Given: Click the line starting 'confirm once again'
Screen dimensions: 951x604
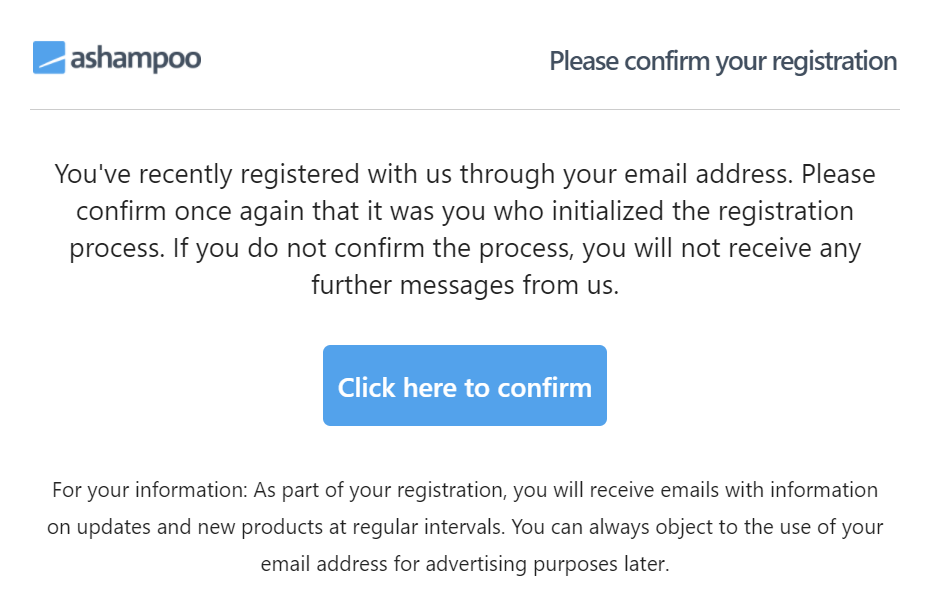Looking at the screenshot, I should pos(465,212).
